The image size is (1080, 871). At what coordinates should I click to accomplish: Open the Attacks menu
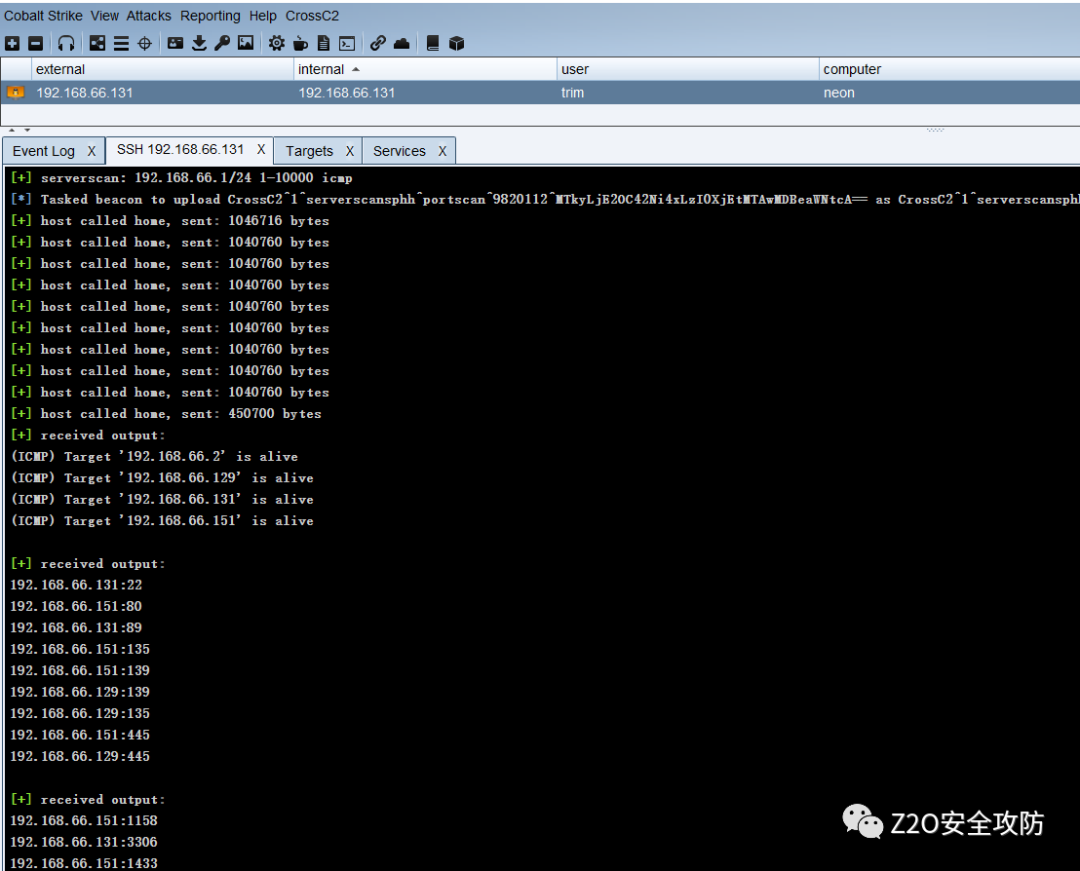pos(149,16)
